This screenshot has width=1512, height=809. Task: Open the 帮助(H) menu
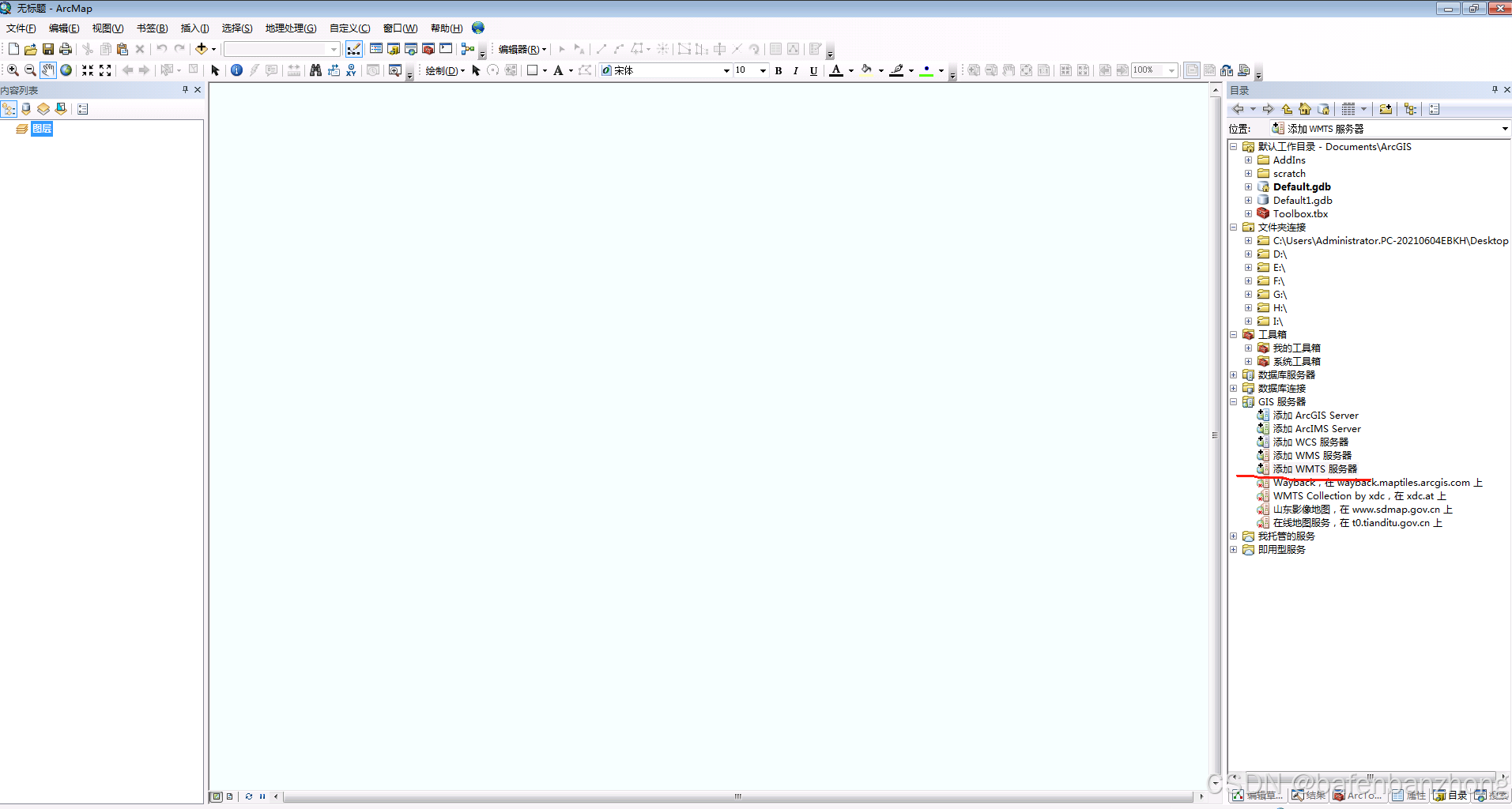pyautogui.click(x=447, y=28)
